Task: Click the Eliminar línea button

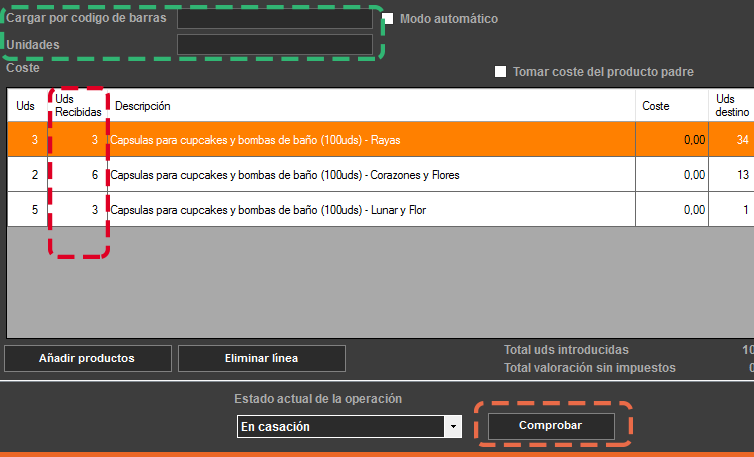Action: 261,358
